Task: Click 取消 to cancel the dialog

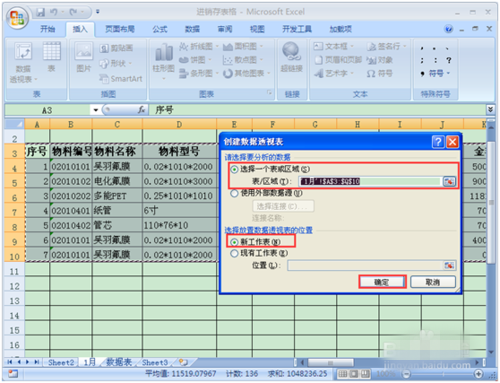Action: [x=433, y=282]
